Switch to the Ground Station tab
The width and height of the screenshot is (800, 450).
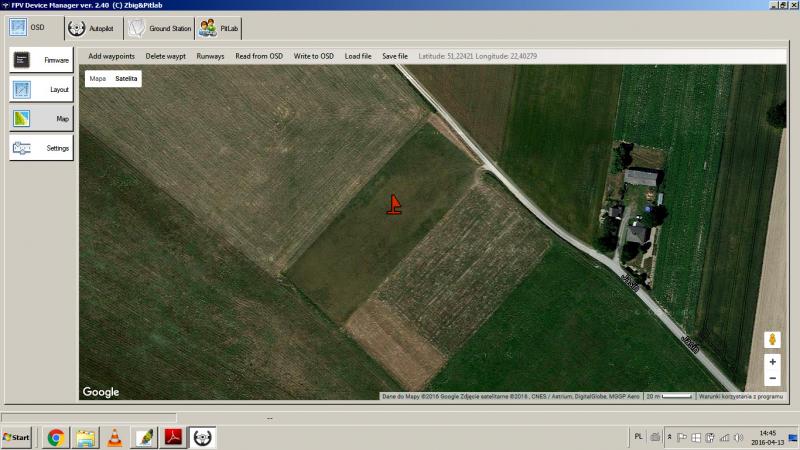pos(158,28)
